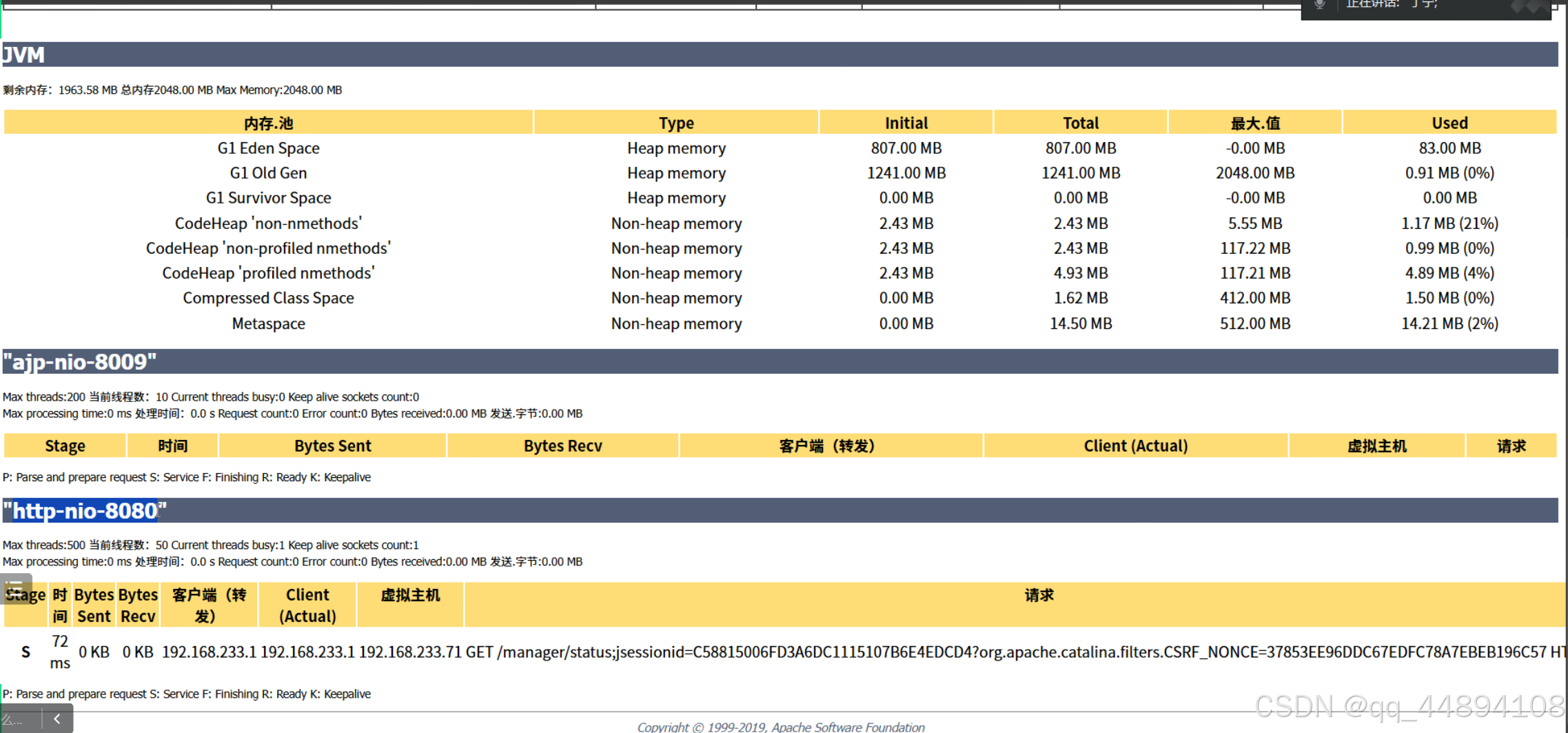Click the stage legend below the http-nio-8080 table
Viewport: 1568px width, 733px height.
coord(187,694)
